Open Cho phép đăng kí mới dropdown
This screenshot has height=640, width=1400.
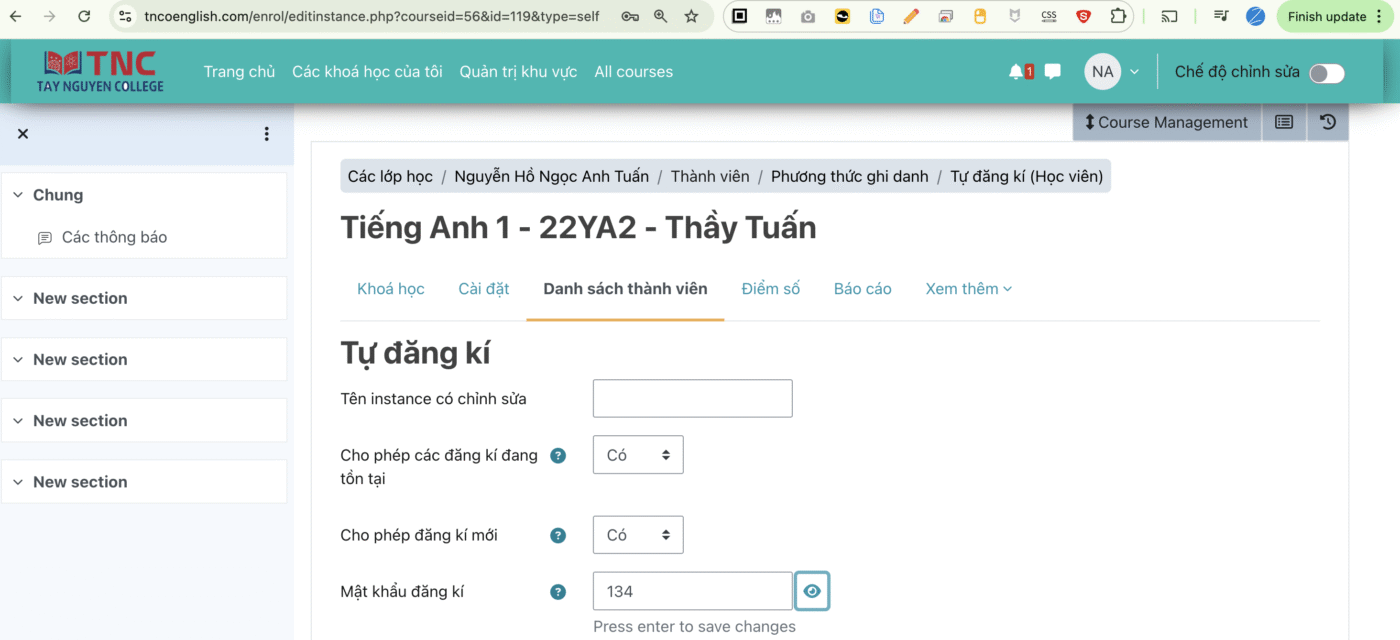coord(638,535)
